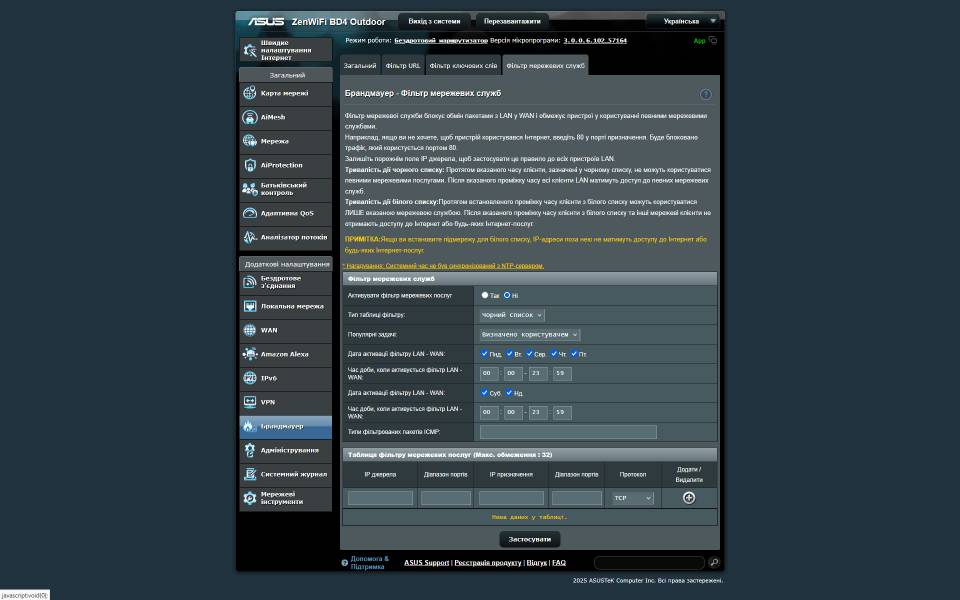960x600 pixels.
Task: Click the add rule plus icon
Action: coord(689,498)
